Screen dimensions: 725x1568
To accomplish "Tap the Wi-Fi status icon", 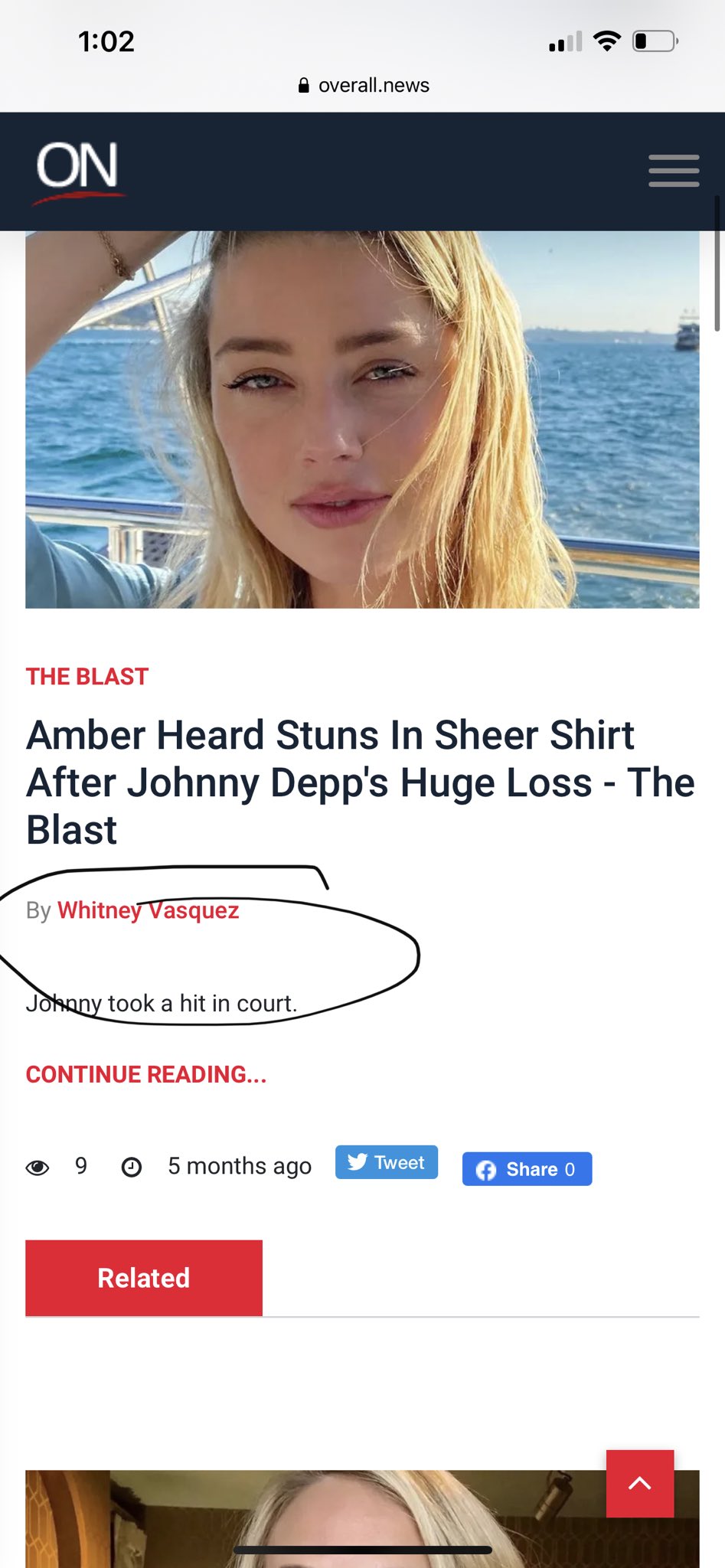I will coord(607,41).
